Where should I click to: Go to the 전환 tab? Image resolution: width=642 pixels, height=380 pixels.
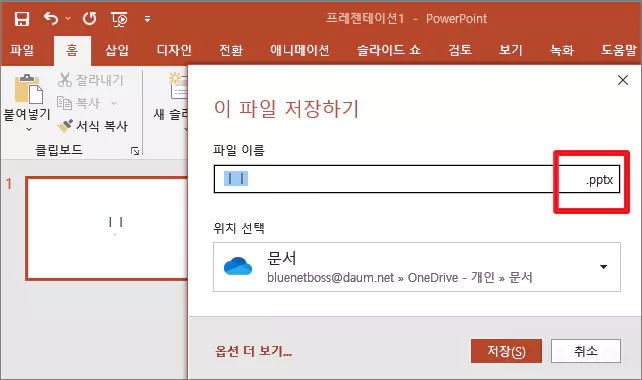tap(231, 50)
